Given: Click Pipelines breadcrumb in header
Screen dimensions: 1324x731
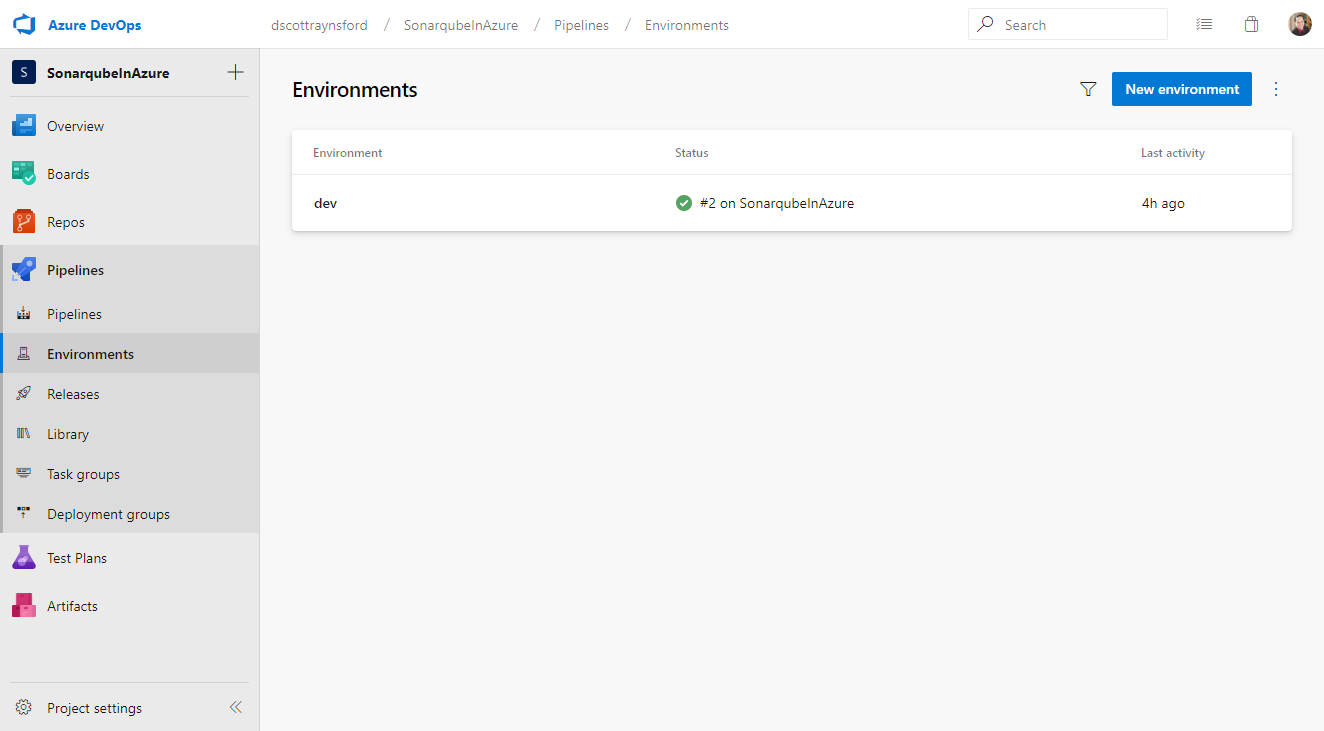Looking at the screenshot, I should click(581, 25).
